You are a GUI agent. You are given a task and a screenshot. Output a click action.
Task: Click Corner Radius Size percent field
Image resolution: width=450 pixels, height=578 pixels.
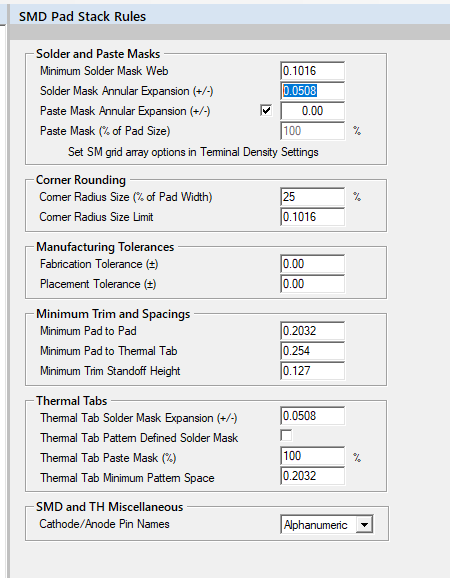(312, 197)
